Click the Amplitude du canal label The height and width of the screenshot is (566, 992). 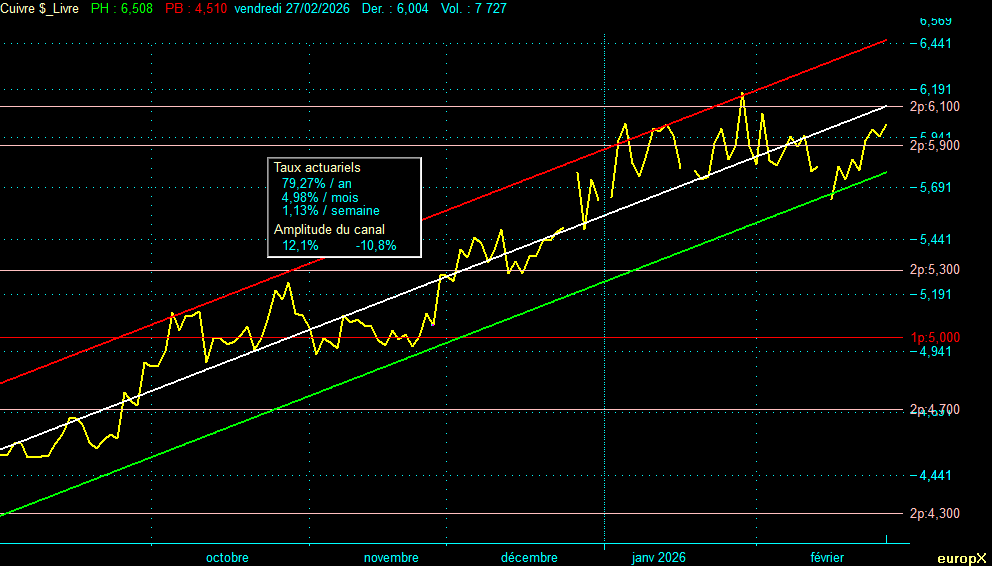tap(329, 229)
